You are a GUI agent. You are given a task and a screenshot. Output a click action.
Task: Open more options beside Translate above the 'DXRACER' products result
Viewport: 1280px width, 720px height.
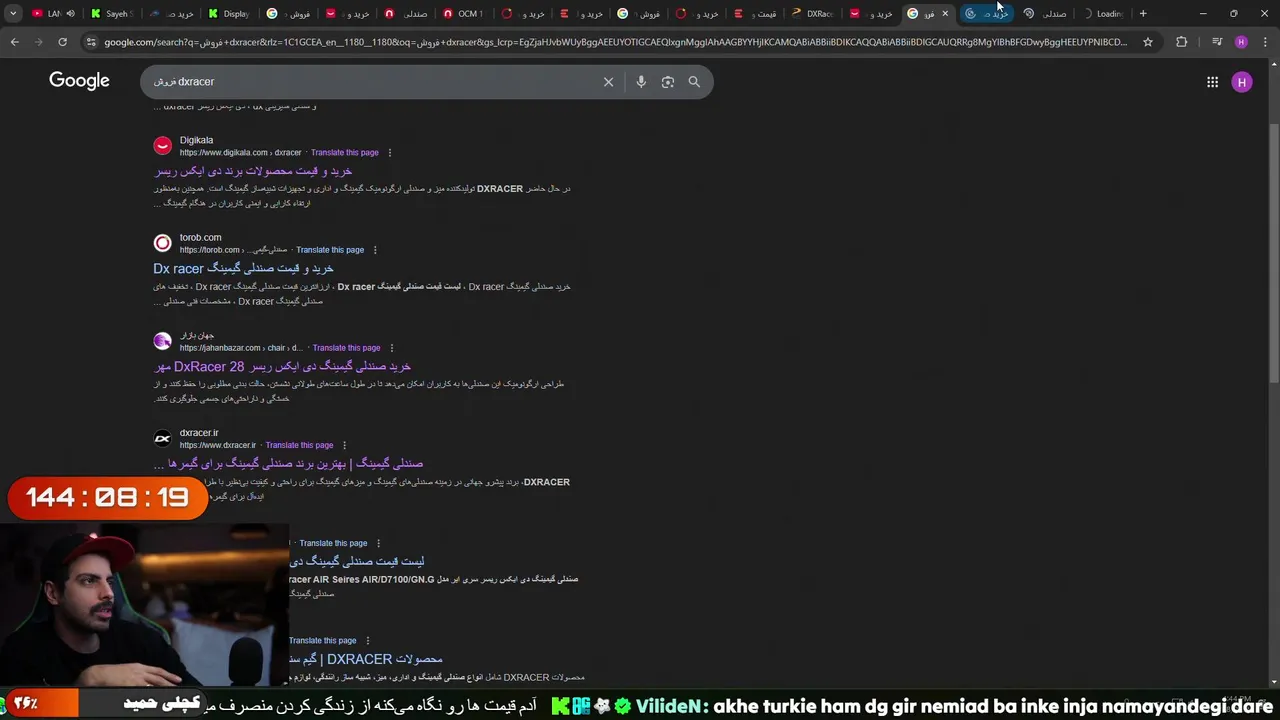pyautogui.click(x=367, y=640)
